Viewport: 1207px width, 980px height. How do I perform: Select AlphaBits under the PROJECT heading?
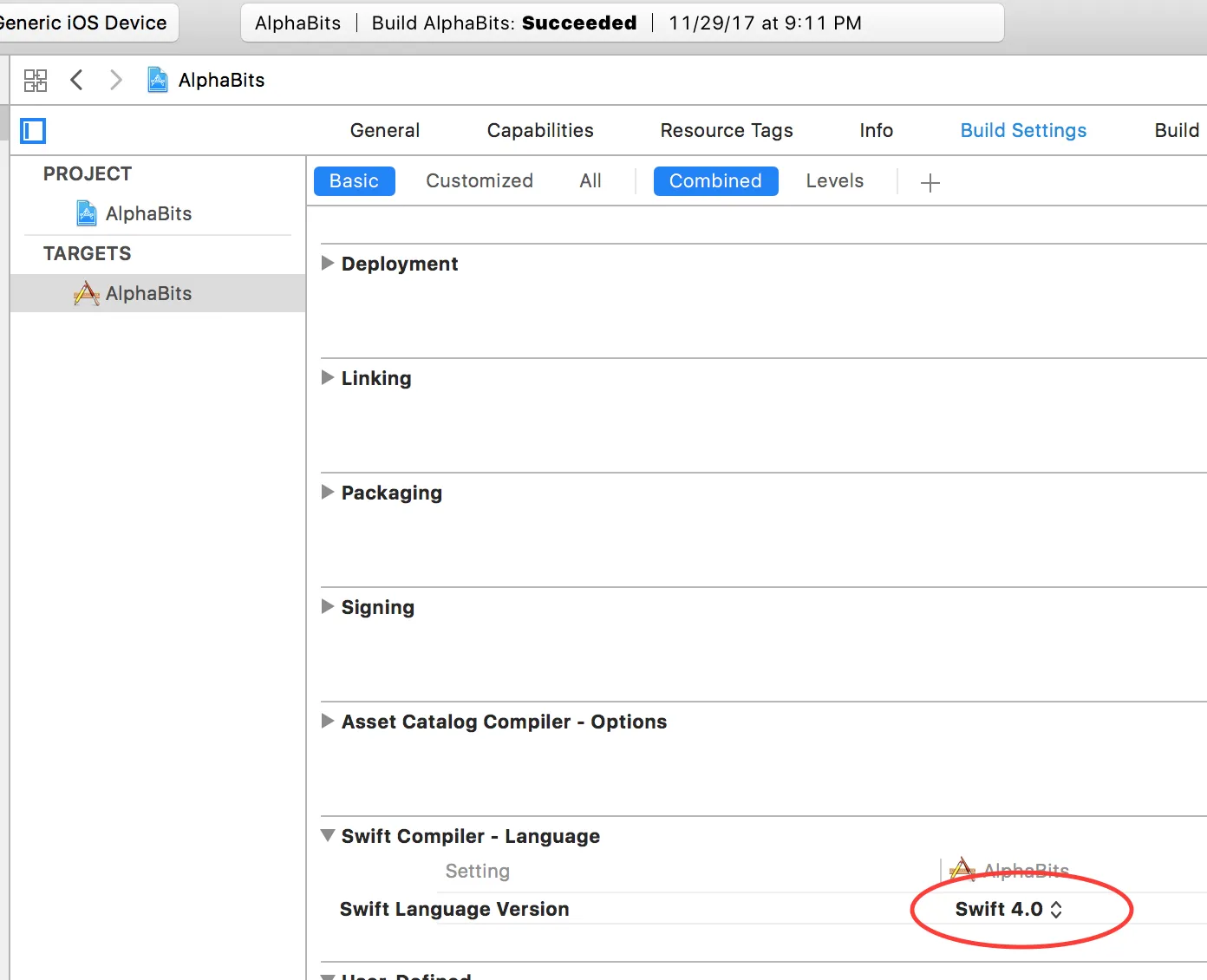(x=148, y=213)
